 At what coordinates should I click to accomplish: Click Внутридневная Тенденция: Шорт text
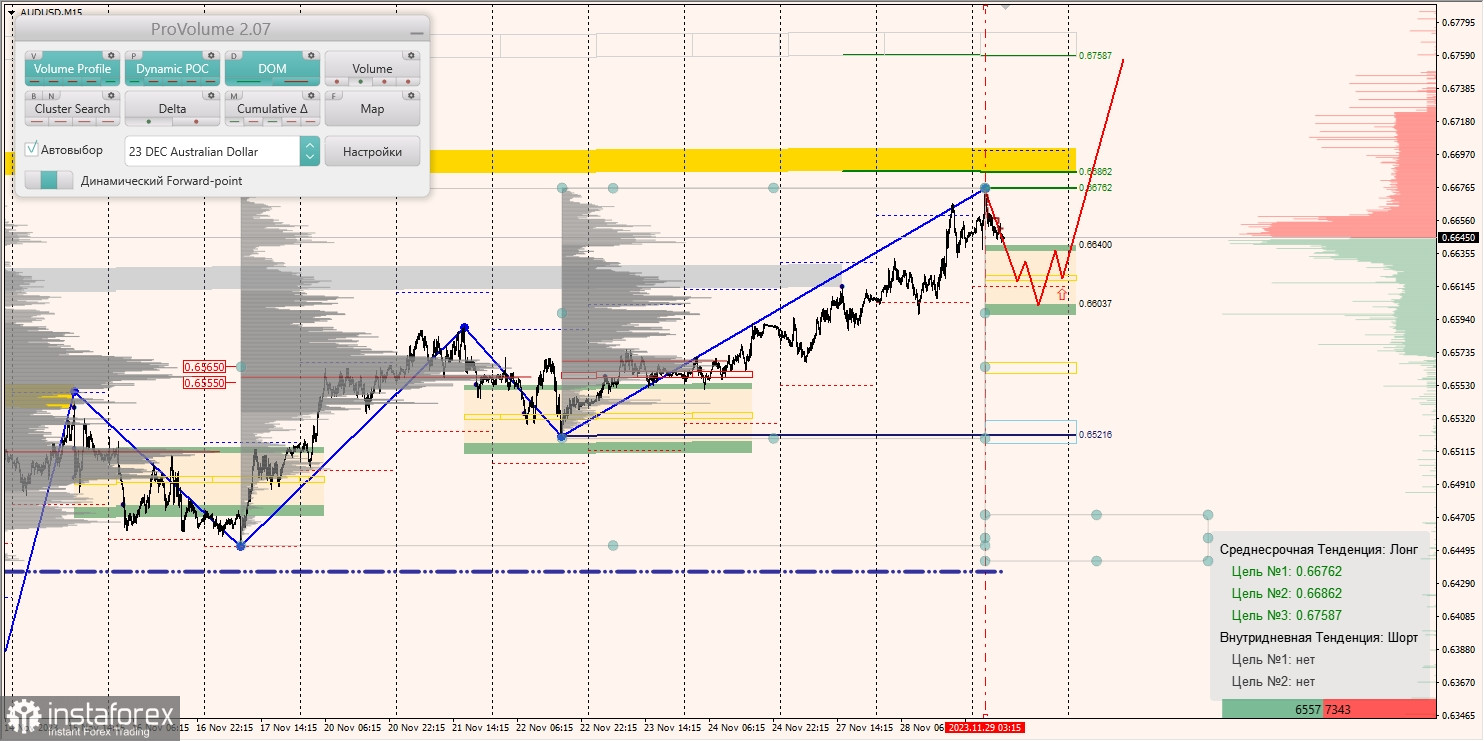1319,637
